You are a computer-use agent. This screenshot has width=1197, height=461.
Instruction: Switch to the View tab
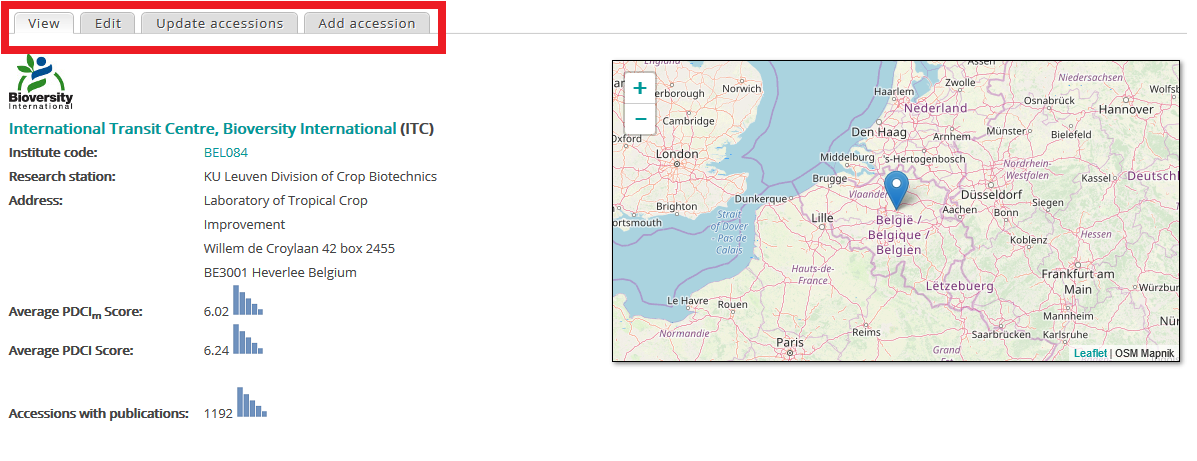[x=44, y=24]
